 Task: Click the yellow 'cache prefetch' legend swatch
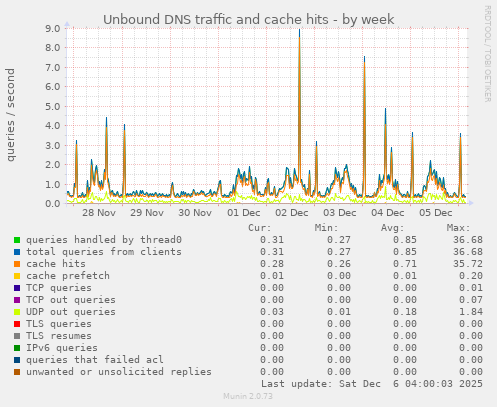pos(17,276)
